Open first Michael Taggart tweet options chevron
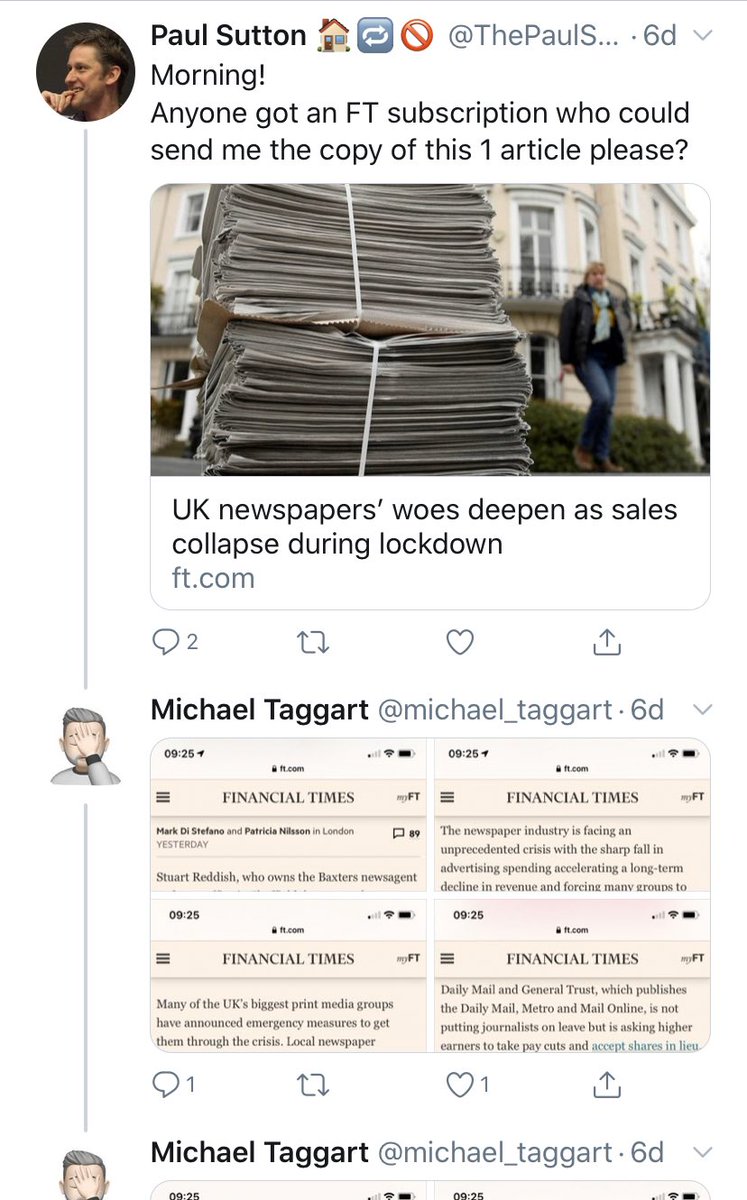747x1200 pixels. (x=703, y=710)
